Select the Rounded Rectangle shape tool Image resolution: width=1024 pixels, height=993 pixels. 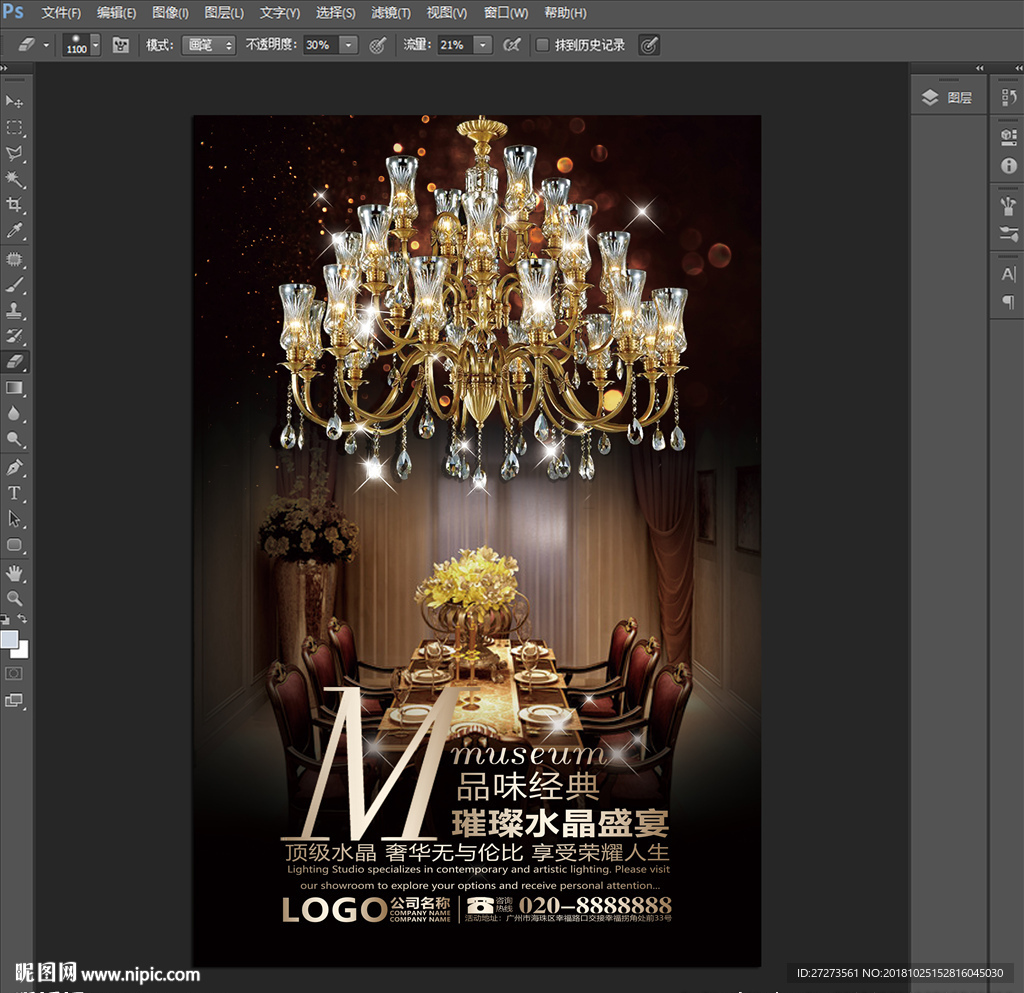click(14, 545)
